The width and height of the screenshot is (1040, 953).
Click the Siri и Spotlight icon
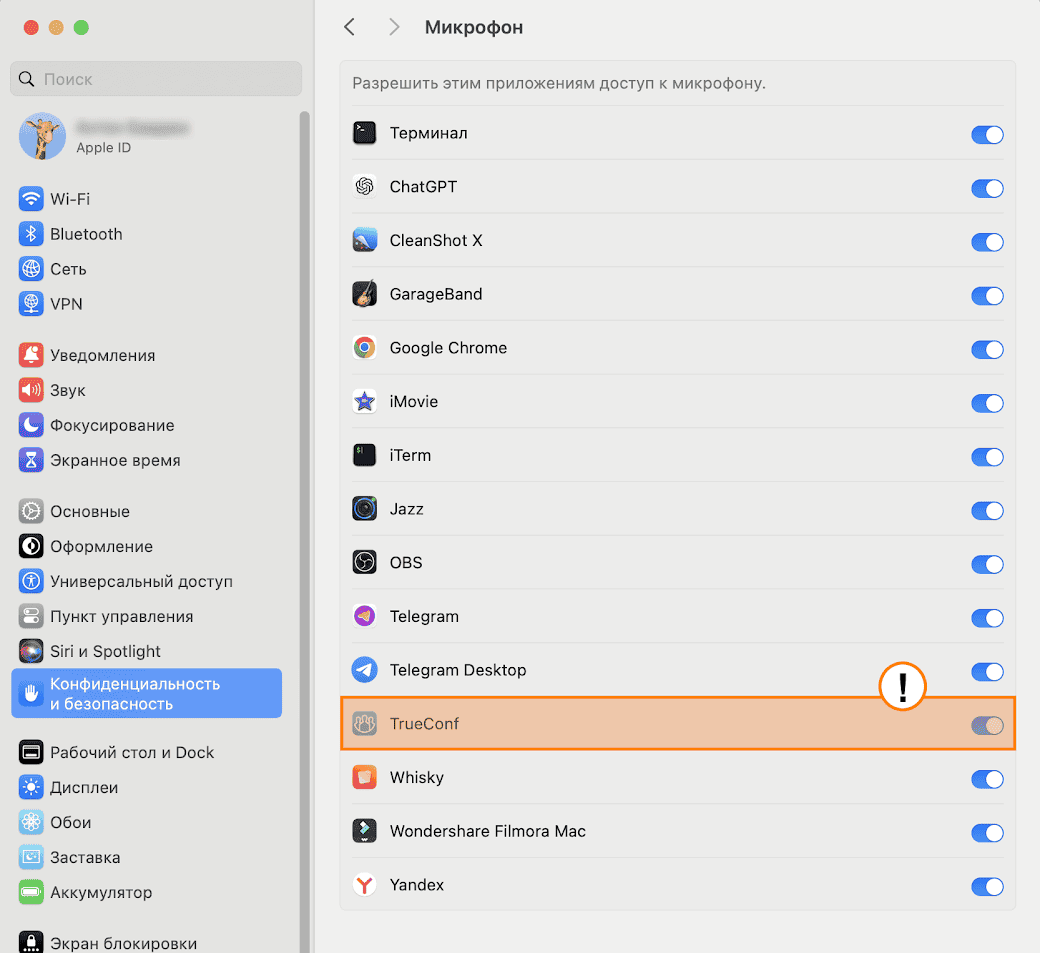[31, 651]
